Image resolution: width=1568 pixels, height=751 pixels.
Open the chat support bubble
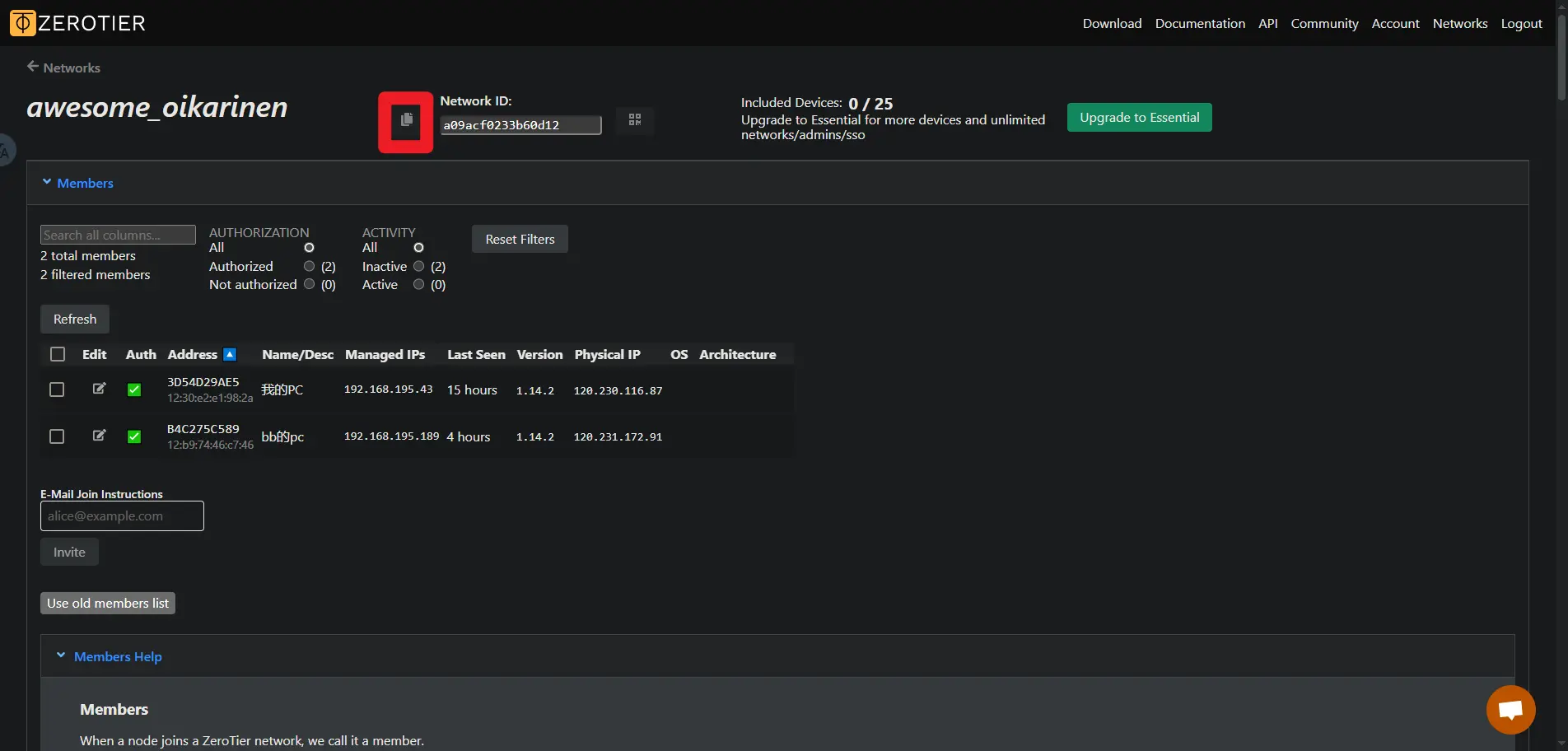(1510, 709)
